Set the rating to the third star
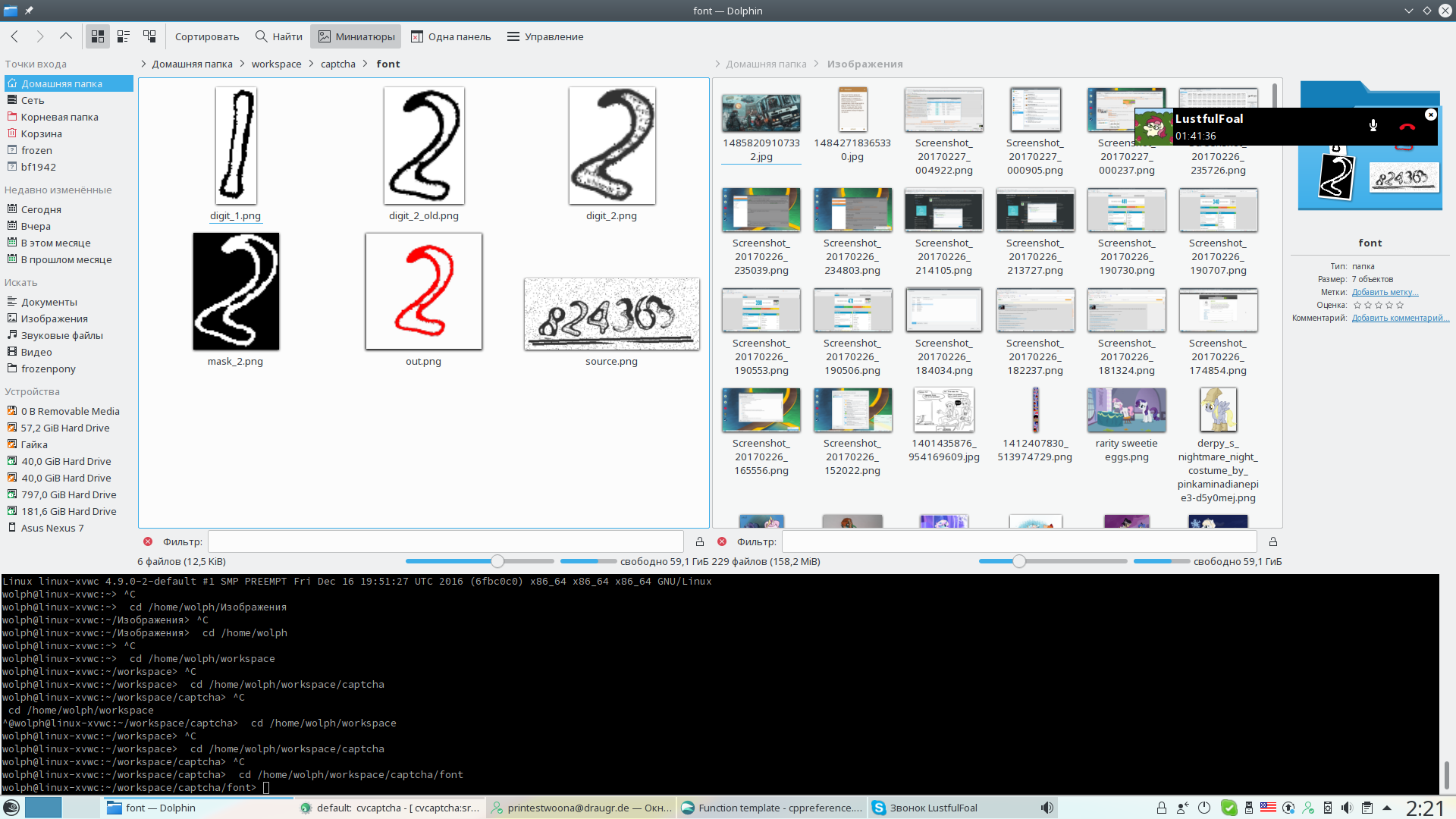 click(1379, 305)
